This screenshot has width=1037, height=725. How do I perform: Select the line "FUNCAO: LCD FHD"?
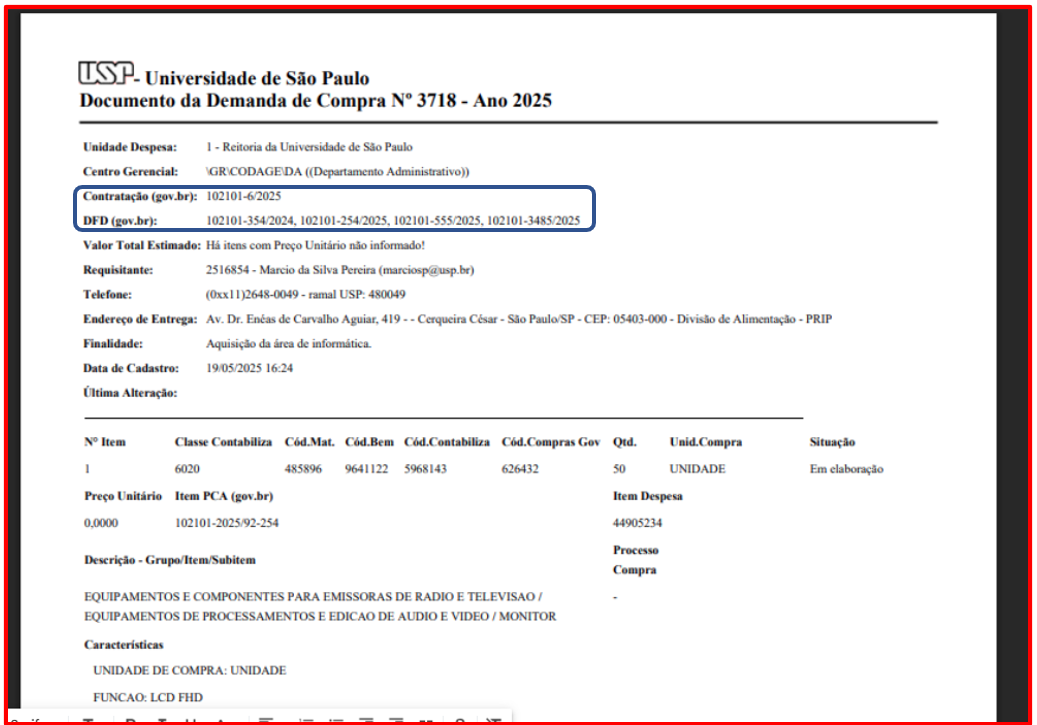click(x=148, y=697)
